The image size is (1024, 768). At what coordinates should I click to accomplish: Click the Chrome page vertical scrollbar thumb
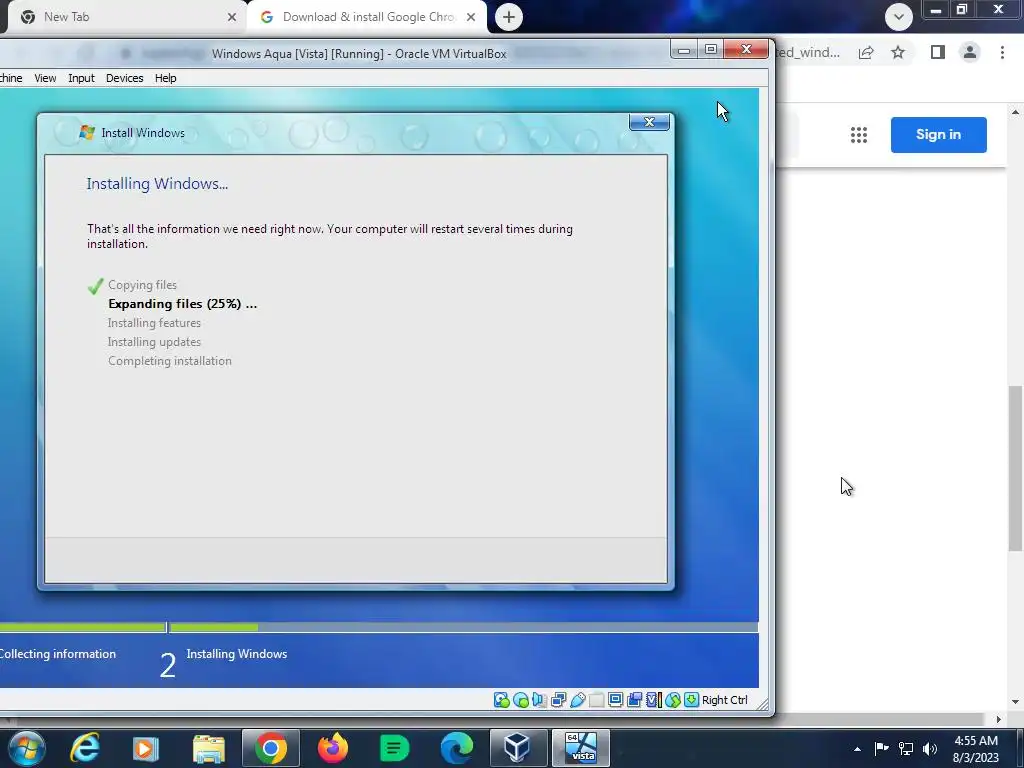pos(1016,468)
